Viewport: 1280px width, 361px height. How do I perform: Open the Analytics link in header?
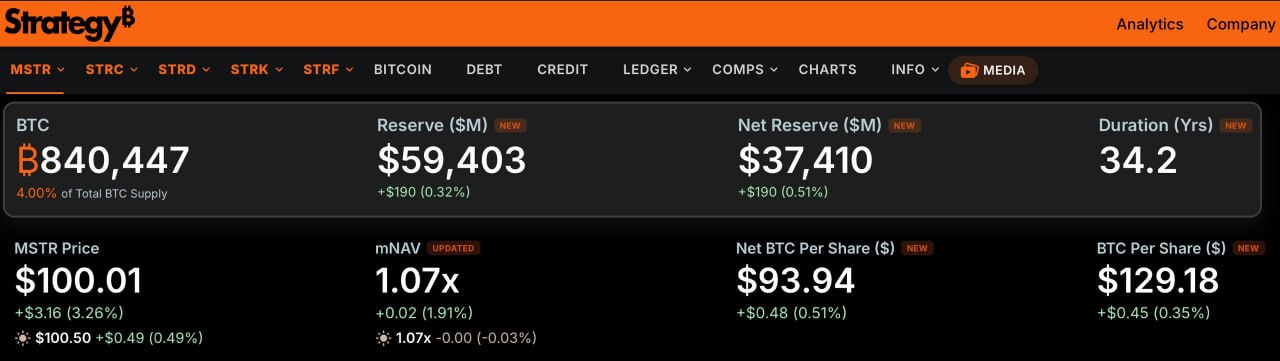[x=1150, y=24]
